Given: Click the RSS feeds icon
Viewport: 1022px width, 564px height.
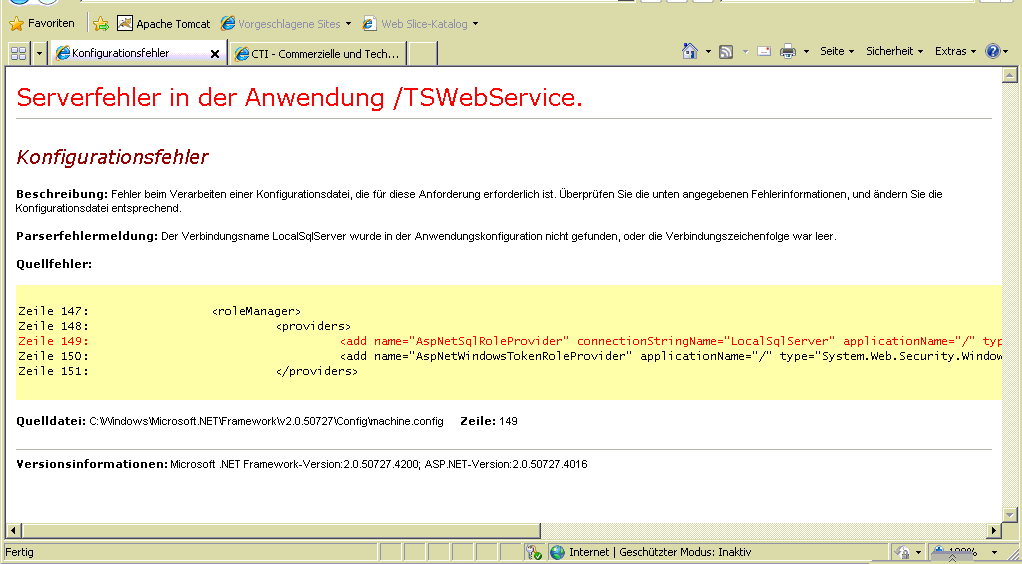Looking at the screenshot, I should click(727, 51).
